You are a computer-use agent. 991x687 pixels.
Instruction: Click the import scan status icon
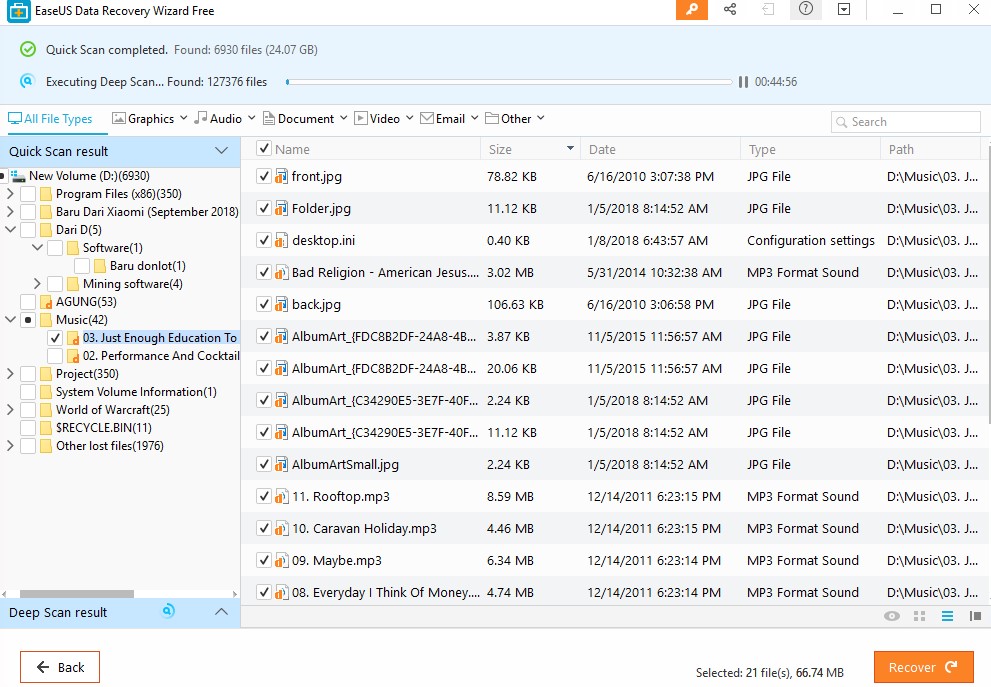pos(768,9)
